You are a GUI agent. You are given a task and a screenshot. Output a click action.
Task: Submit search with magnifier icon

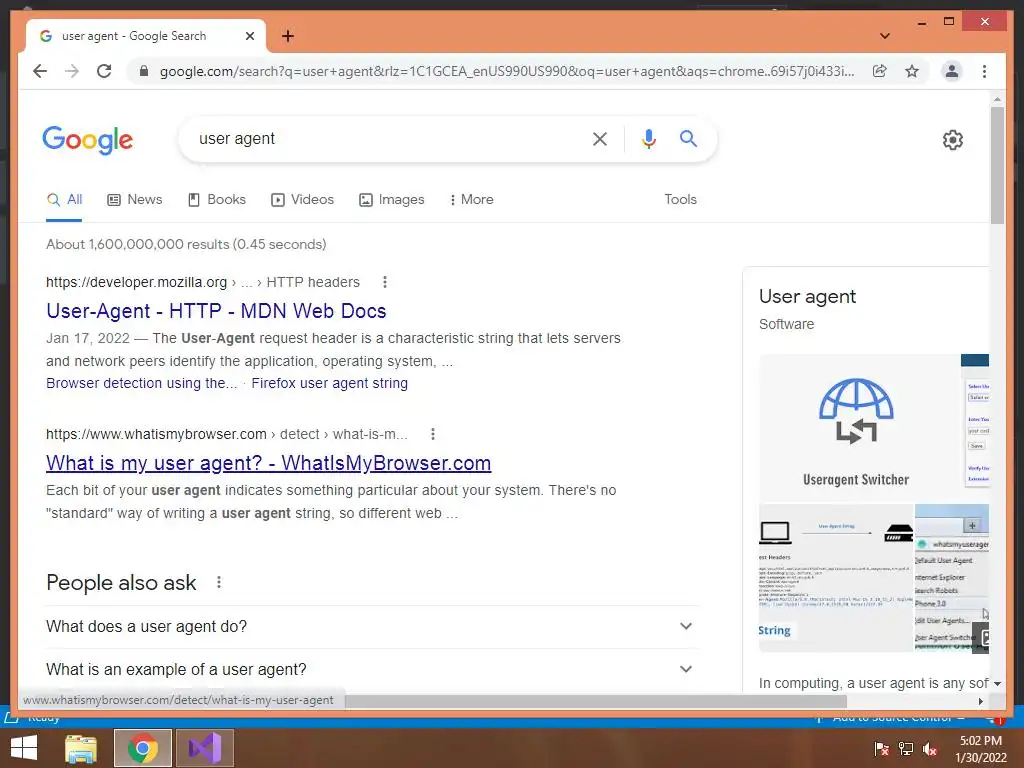tap(688, 138)
